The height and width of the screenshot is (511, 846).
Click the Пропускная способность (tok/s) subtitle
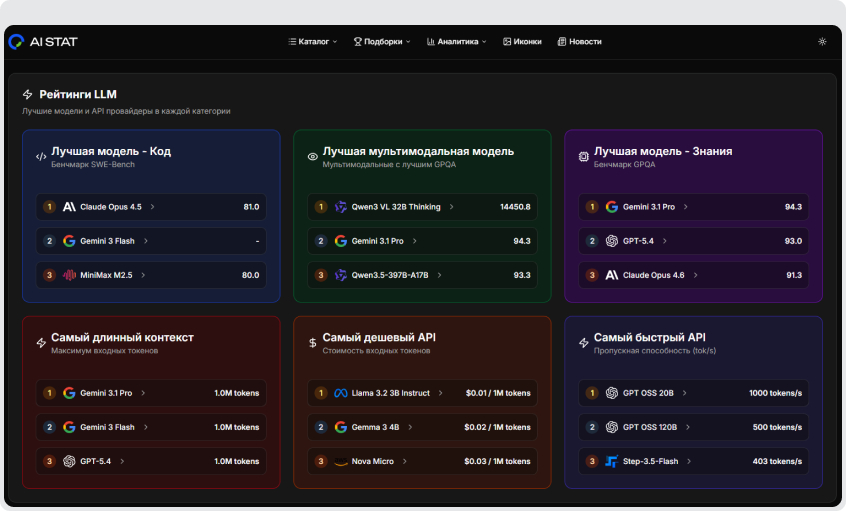(x=654, y=351)
